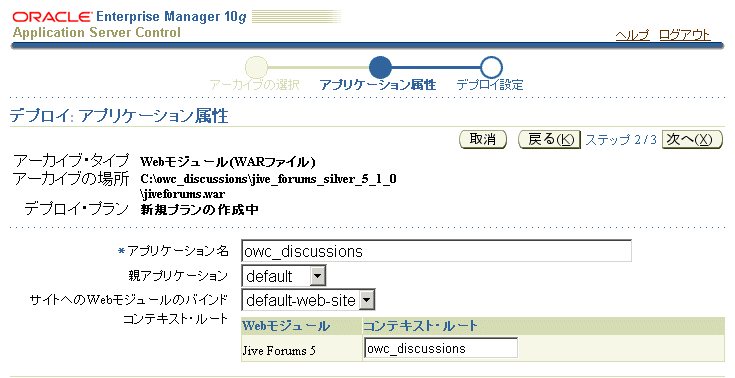Click the 新規プランの作成中 deploy plan text
Screen dimensions: 735x378
tap(199, 209)
